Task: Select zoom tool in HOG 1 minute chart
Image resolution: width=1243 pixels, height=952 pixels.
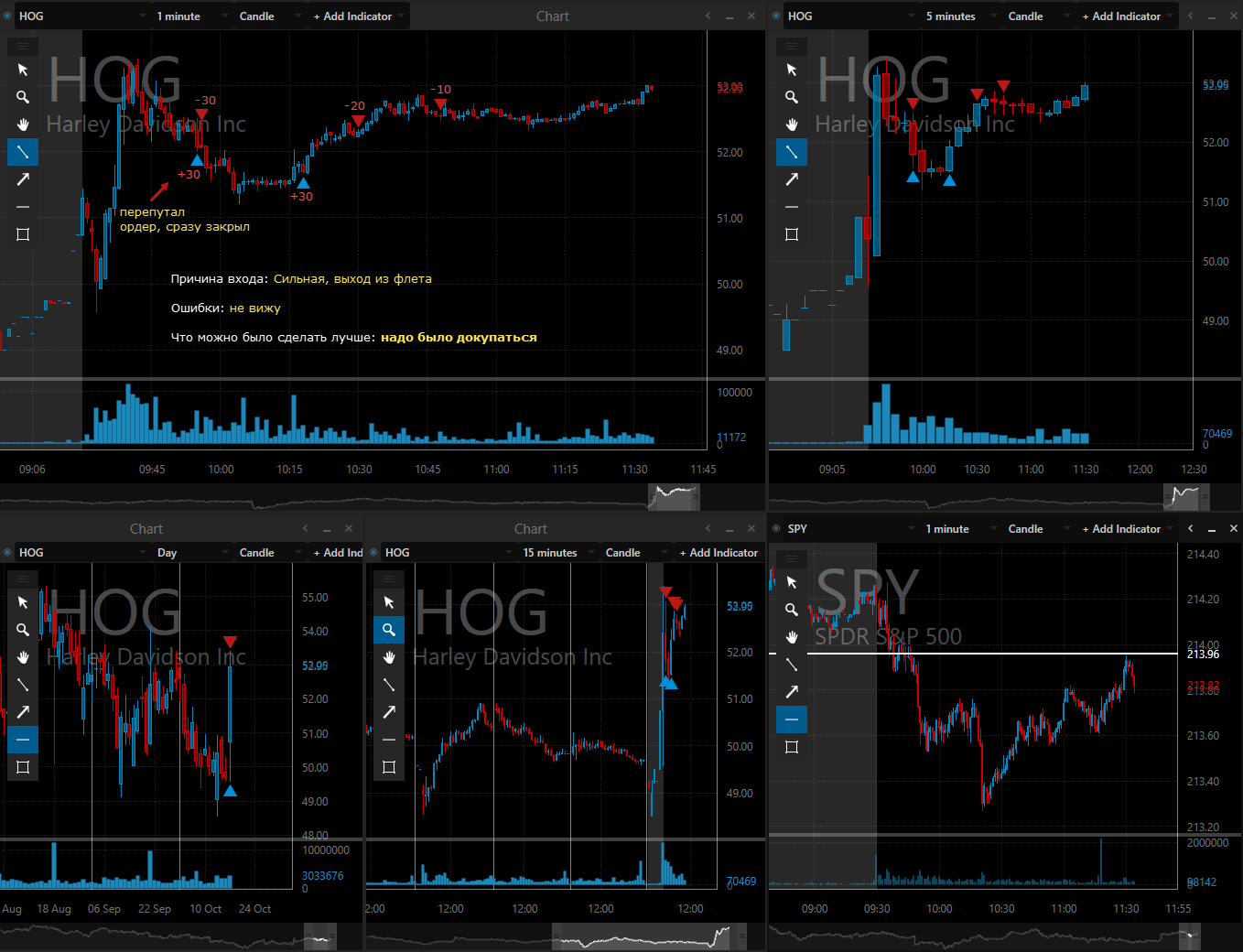Action: (23, 97)
